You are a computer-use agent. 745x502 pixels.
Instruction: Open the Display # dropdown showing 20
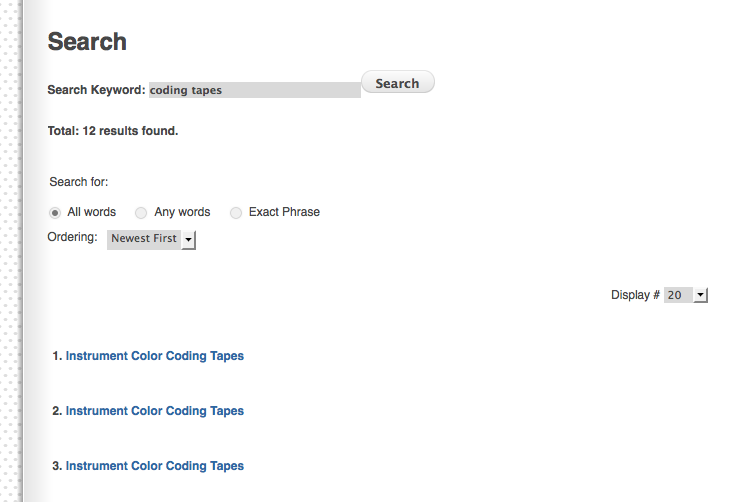(x=678, y=295)
